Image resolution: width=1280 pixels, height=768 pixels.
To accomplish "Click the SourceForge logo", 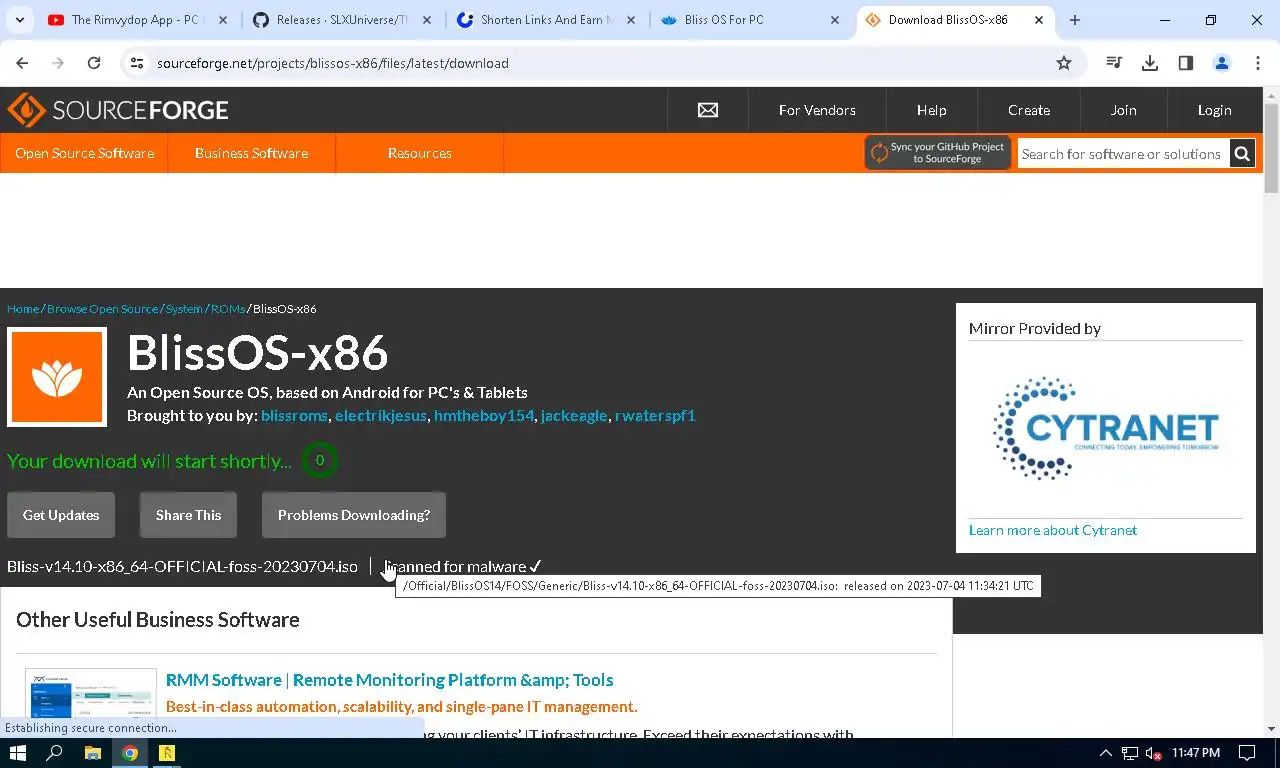I will click(x=118, y=110).
